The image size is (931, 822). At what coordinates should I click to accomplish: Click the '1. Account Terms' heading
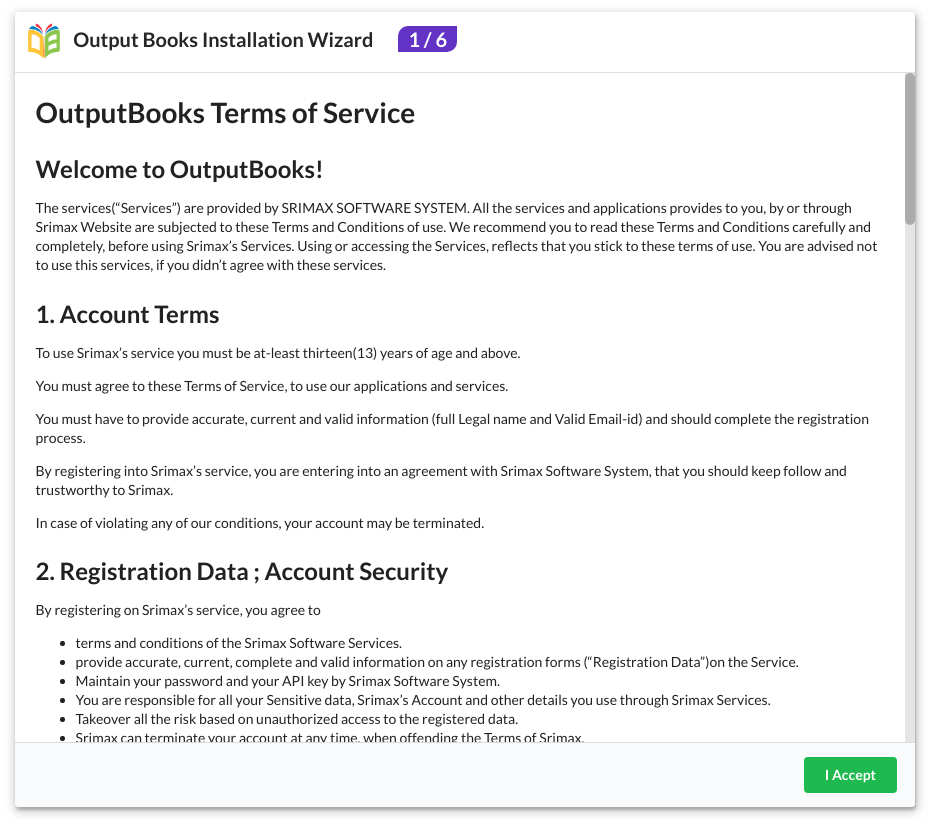(x=128, y=315)
